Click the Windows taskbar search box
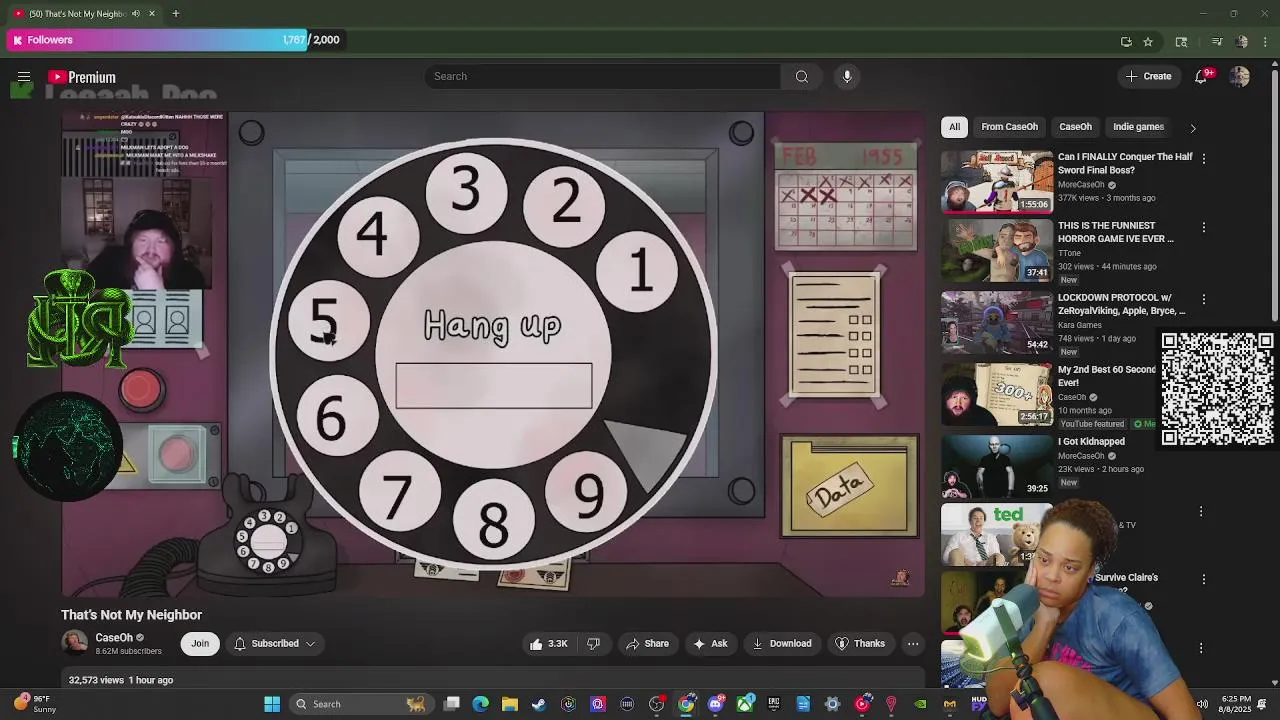 360,704
